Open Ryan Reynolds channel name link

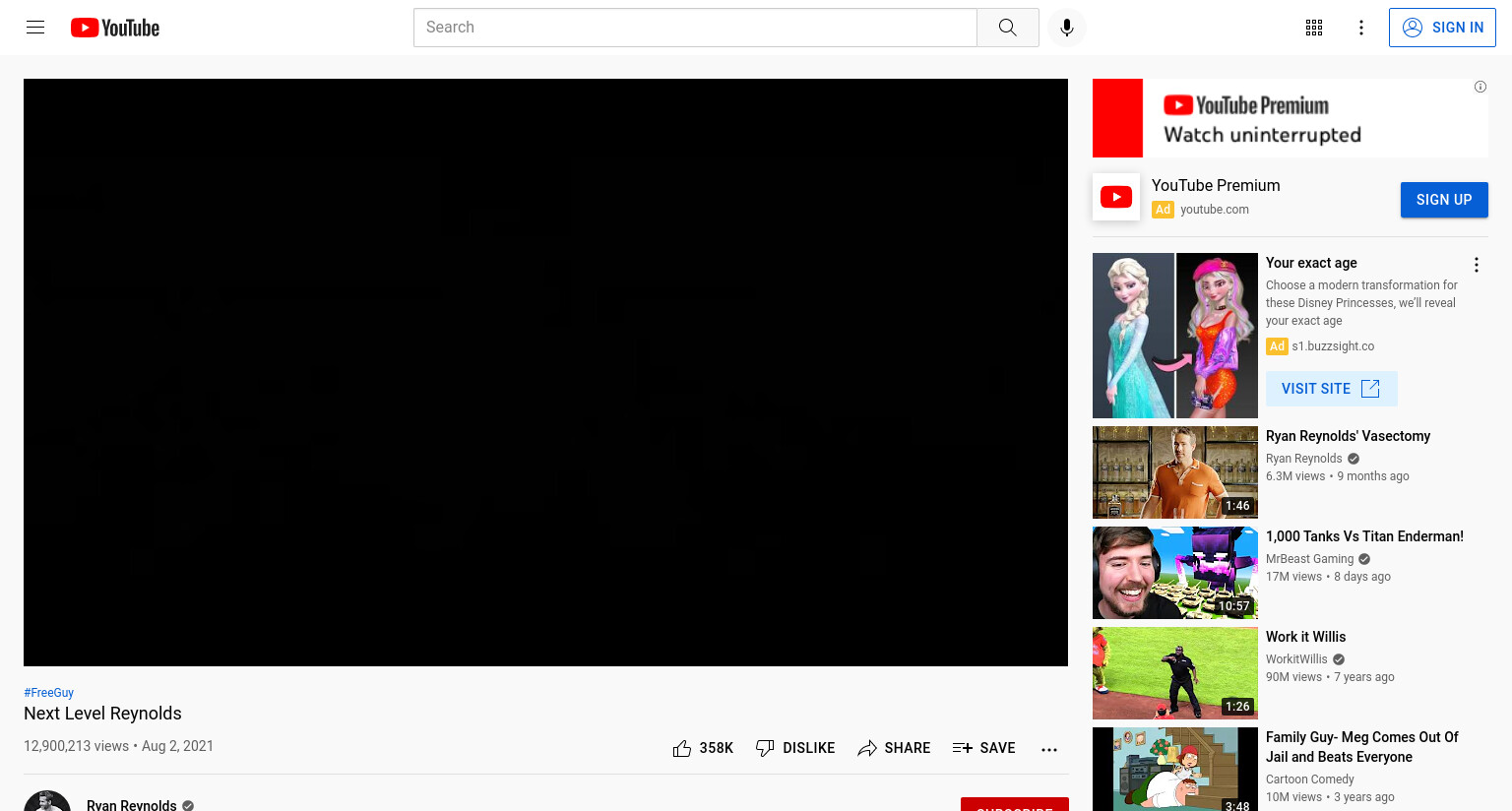tap(132, 805)
